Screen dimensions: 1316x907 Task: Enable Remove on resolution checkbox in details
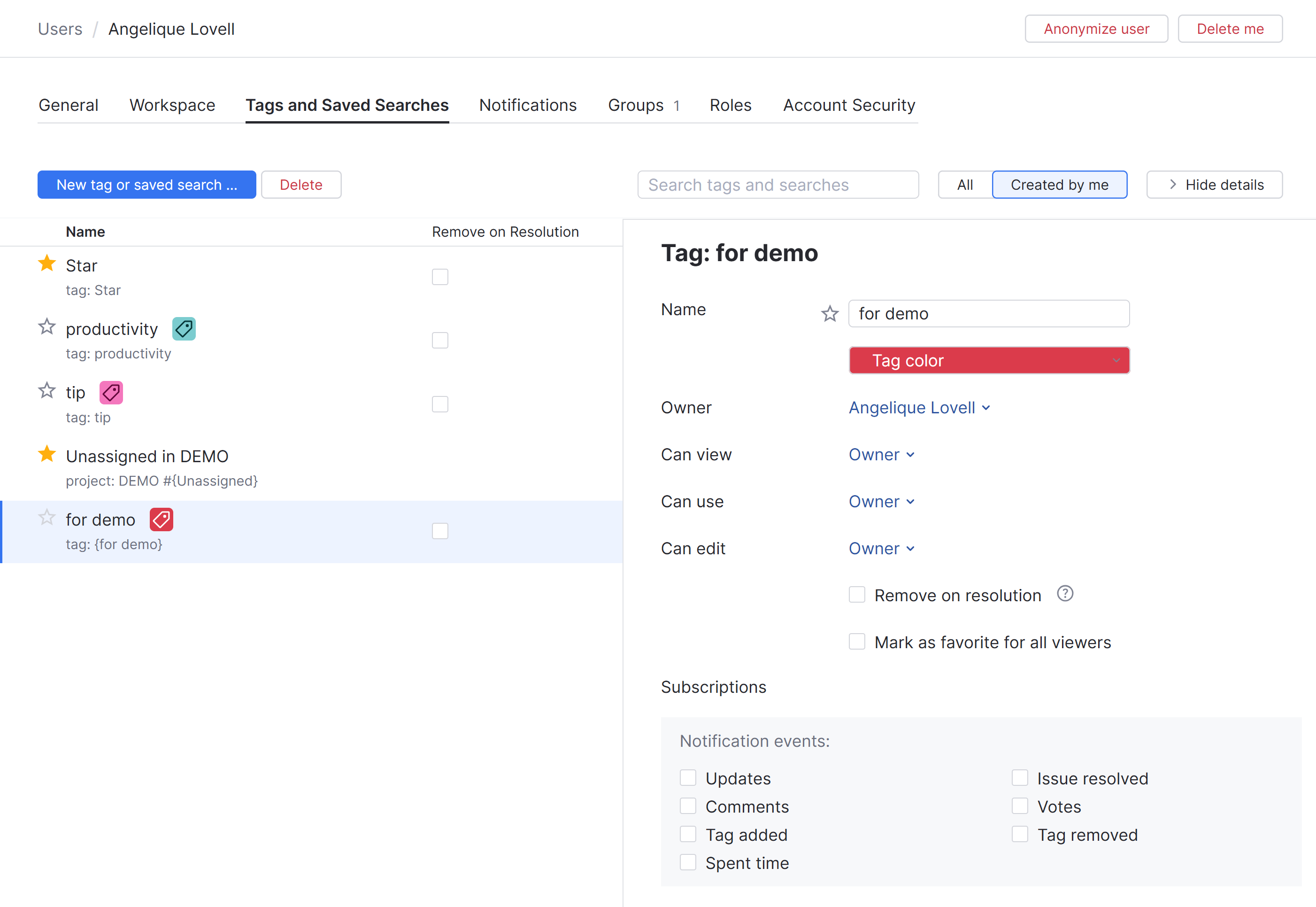tap(856, 595)
